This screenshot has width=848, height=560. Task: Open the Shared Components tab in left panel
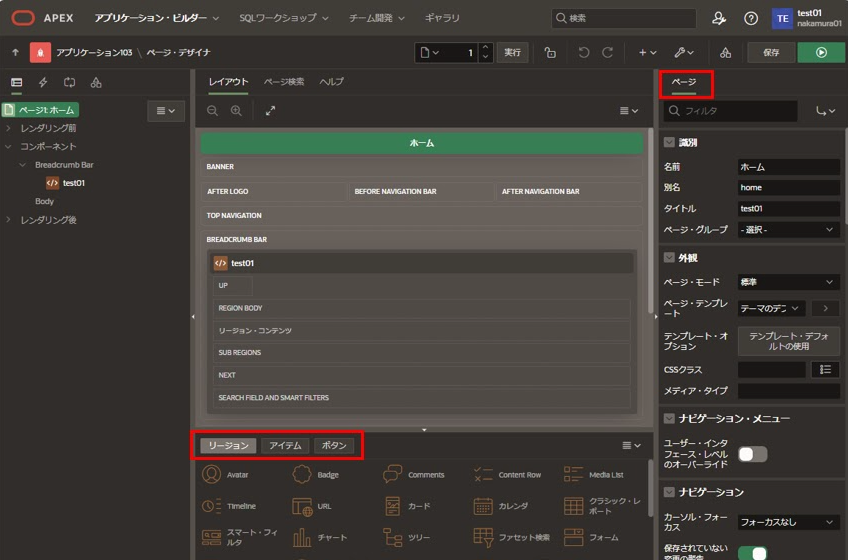tap(96, 82)
